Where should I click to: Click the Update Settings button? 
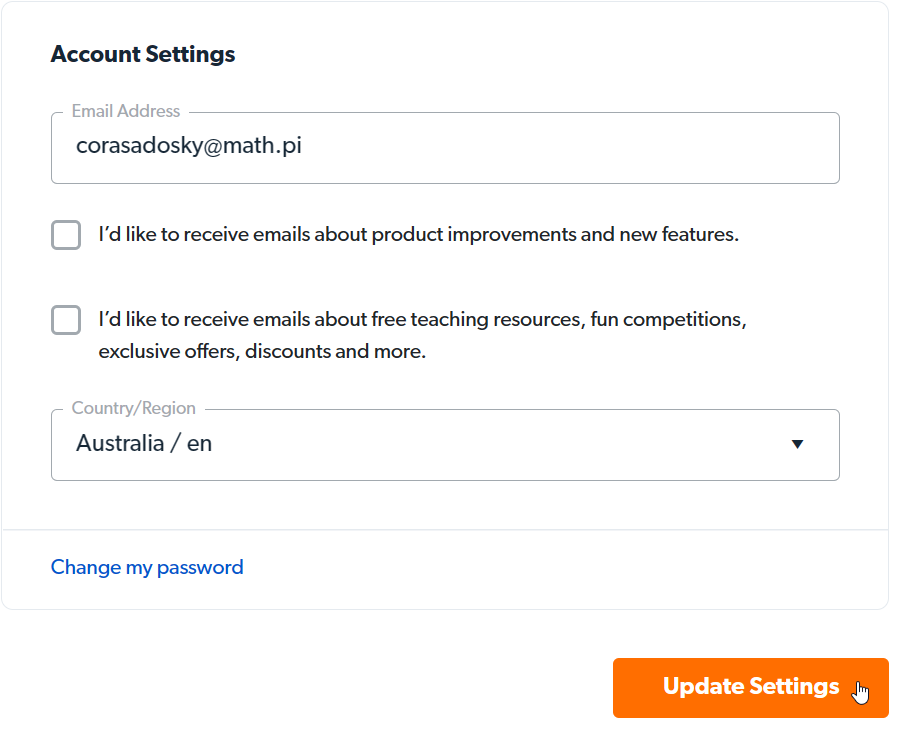750,687
